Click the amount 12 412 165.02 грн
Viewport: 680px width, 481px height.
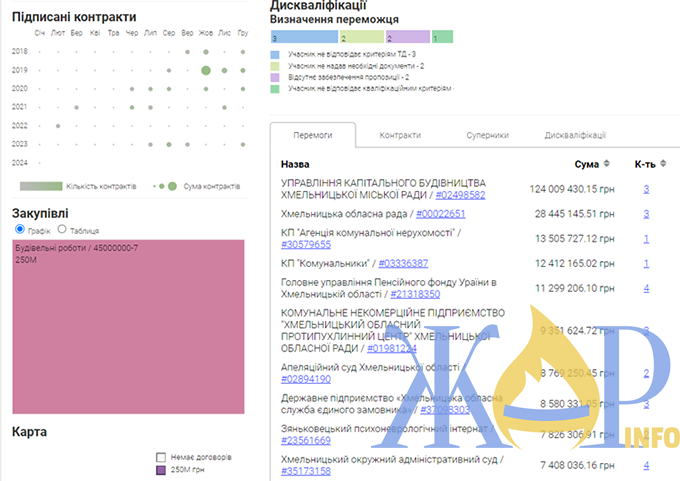tap(575, 263)
